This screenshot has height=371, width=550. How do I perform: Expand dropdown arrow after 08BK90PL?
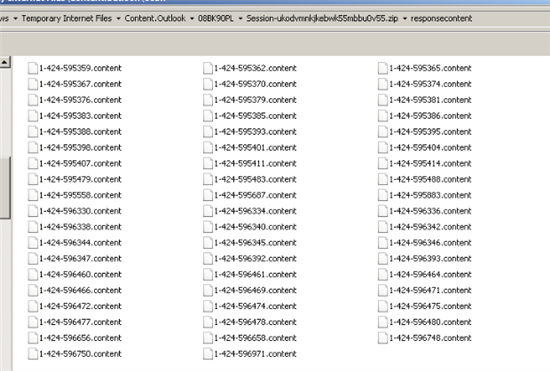coord(240,19)
